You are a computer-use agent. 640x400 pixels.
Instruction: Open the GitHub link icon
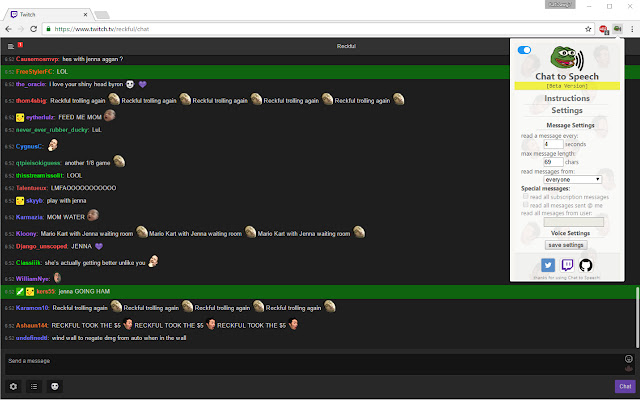pyautogui.click(x=585, y=265)
